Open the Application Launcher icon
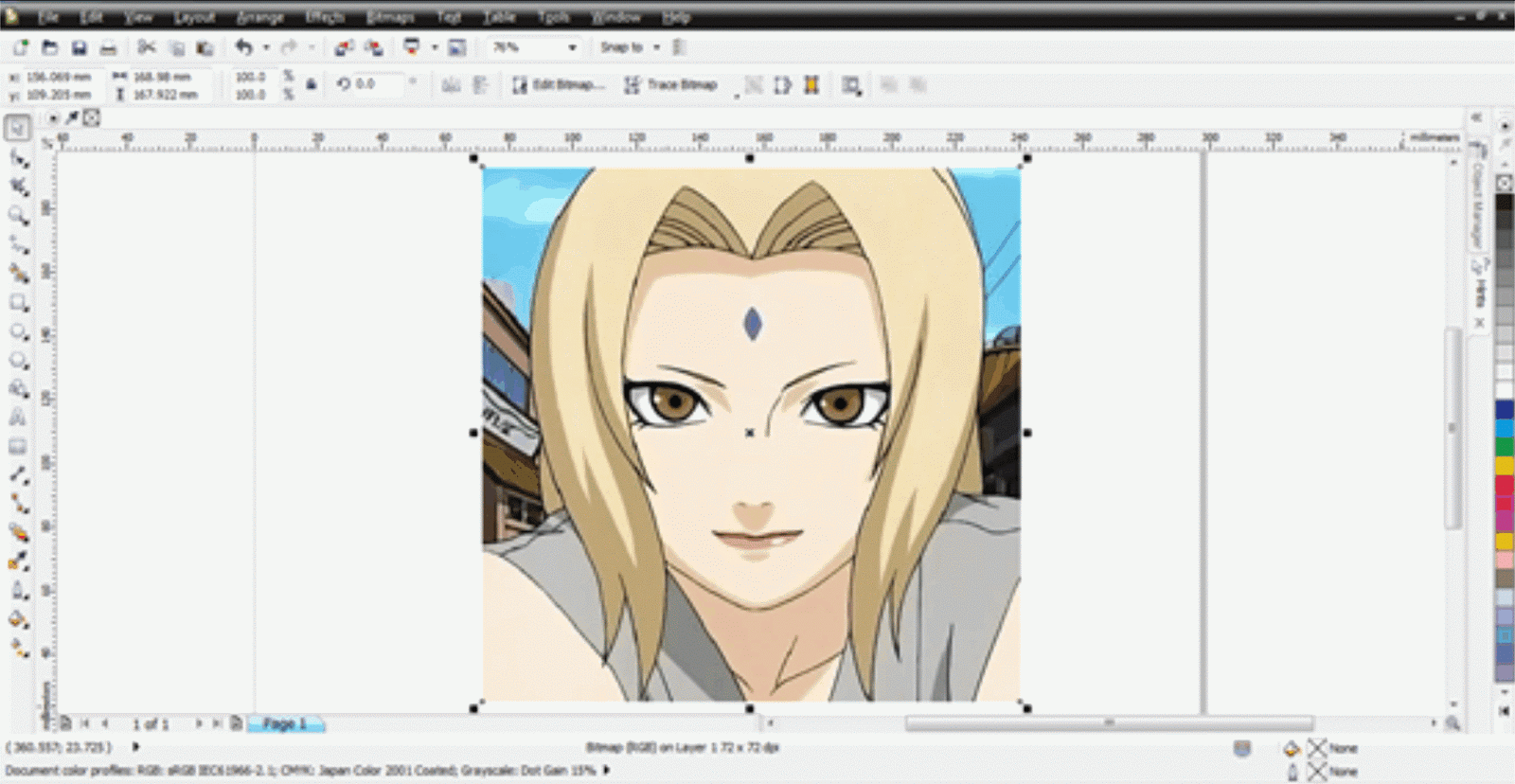 [x=412, y=47]
